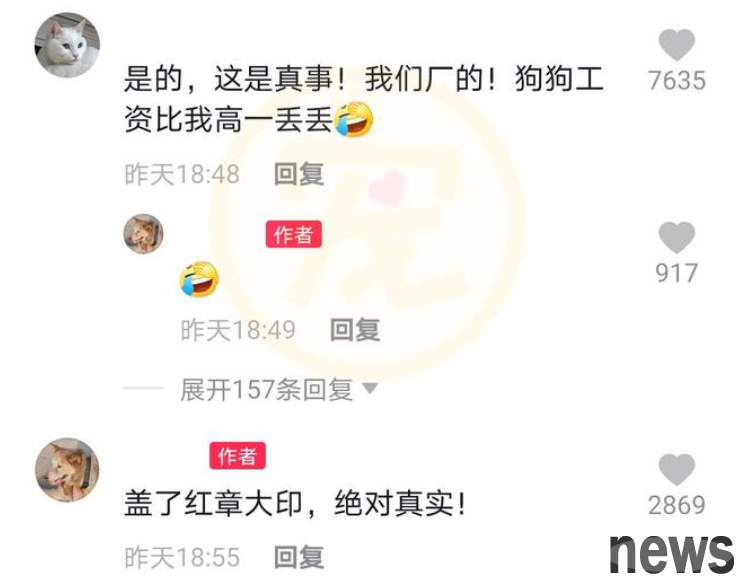This screenshot has height=579, width=742.
Task: Click the 2869 like count
Action: pos(677,505)
